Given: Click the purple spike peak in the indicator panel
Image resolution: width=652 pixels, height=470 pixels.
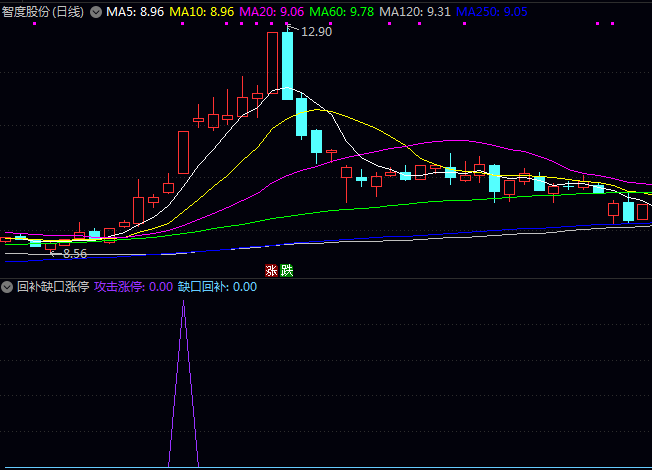Looking at the screenshot, I should pos(183,303).
